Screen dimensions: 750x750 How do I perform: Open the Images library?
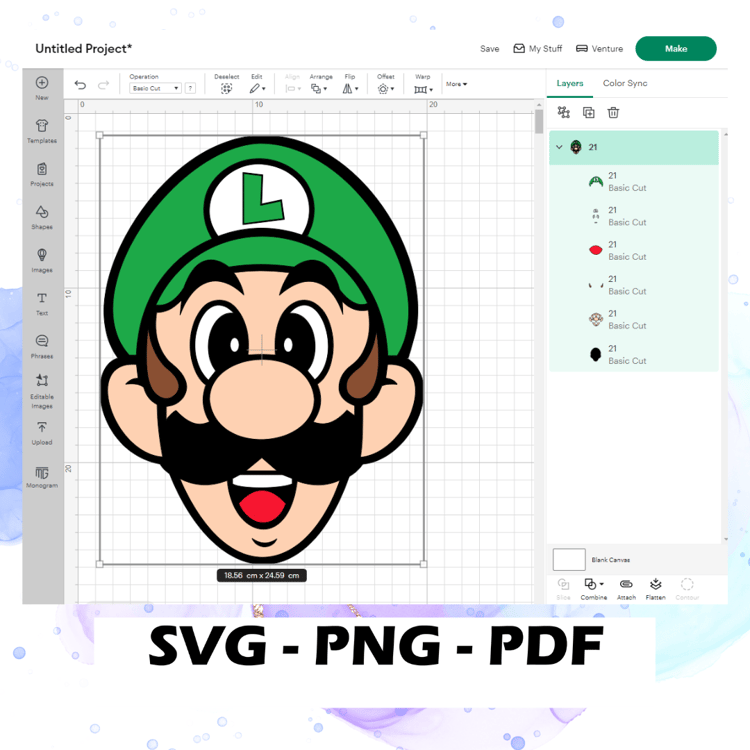[42, 260]
